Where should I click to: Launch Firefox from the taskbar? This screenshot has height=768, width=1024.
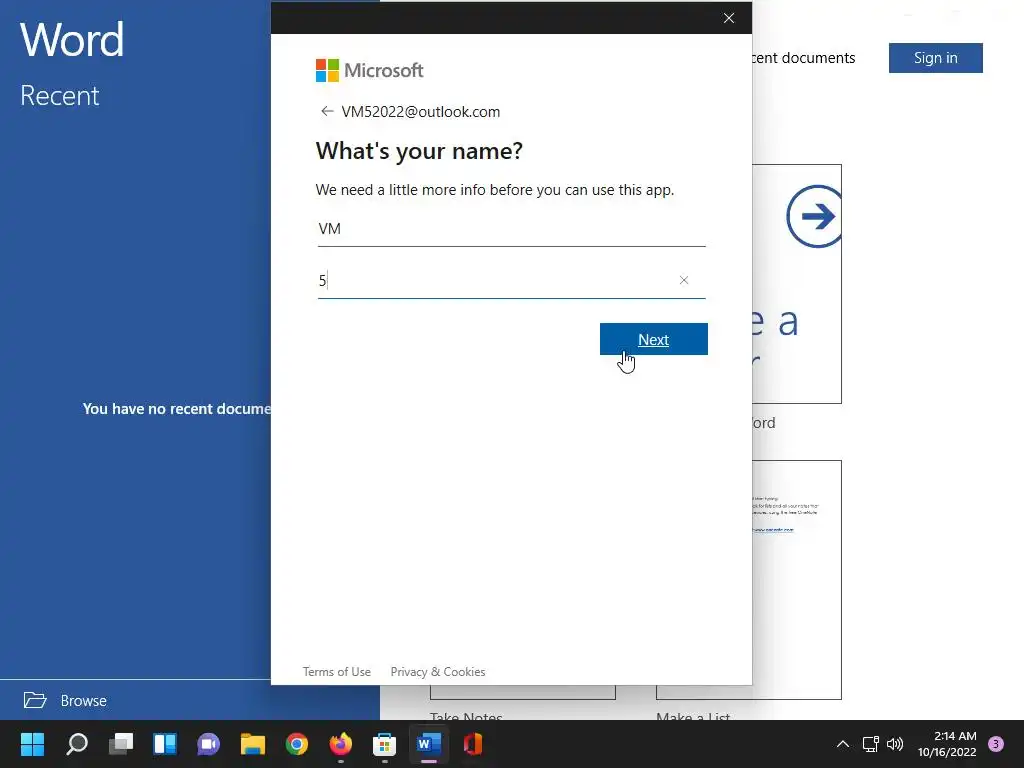(x=340, y=744)
